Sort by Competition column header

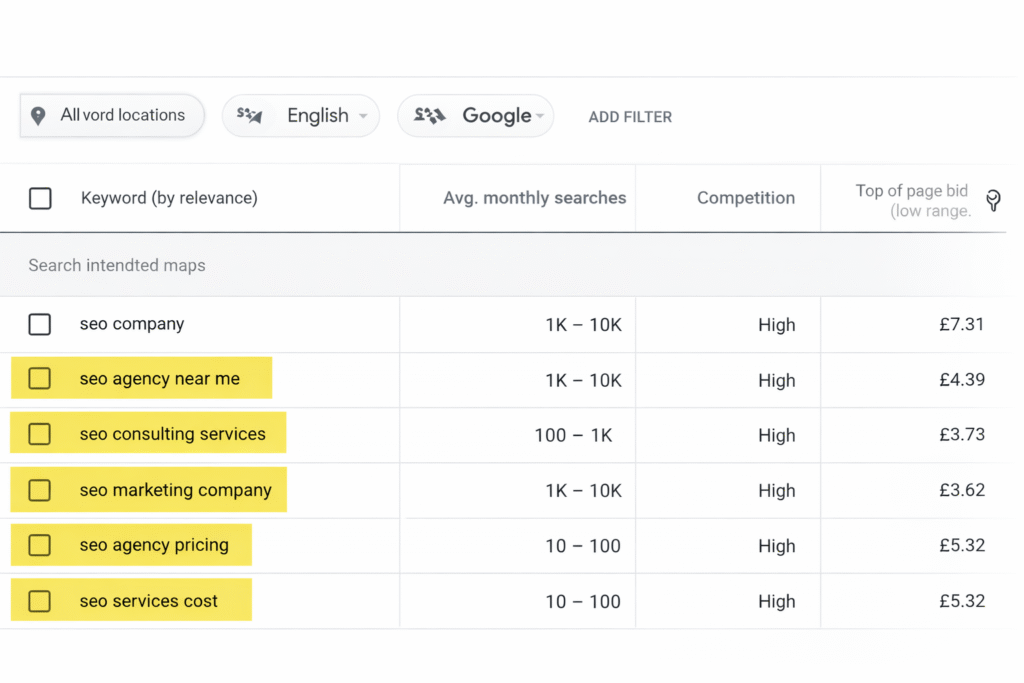tap(745, 198)
